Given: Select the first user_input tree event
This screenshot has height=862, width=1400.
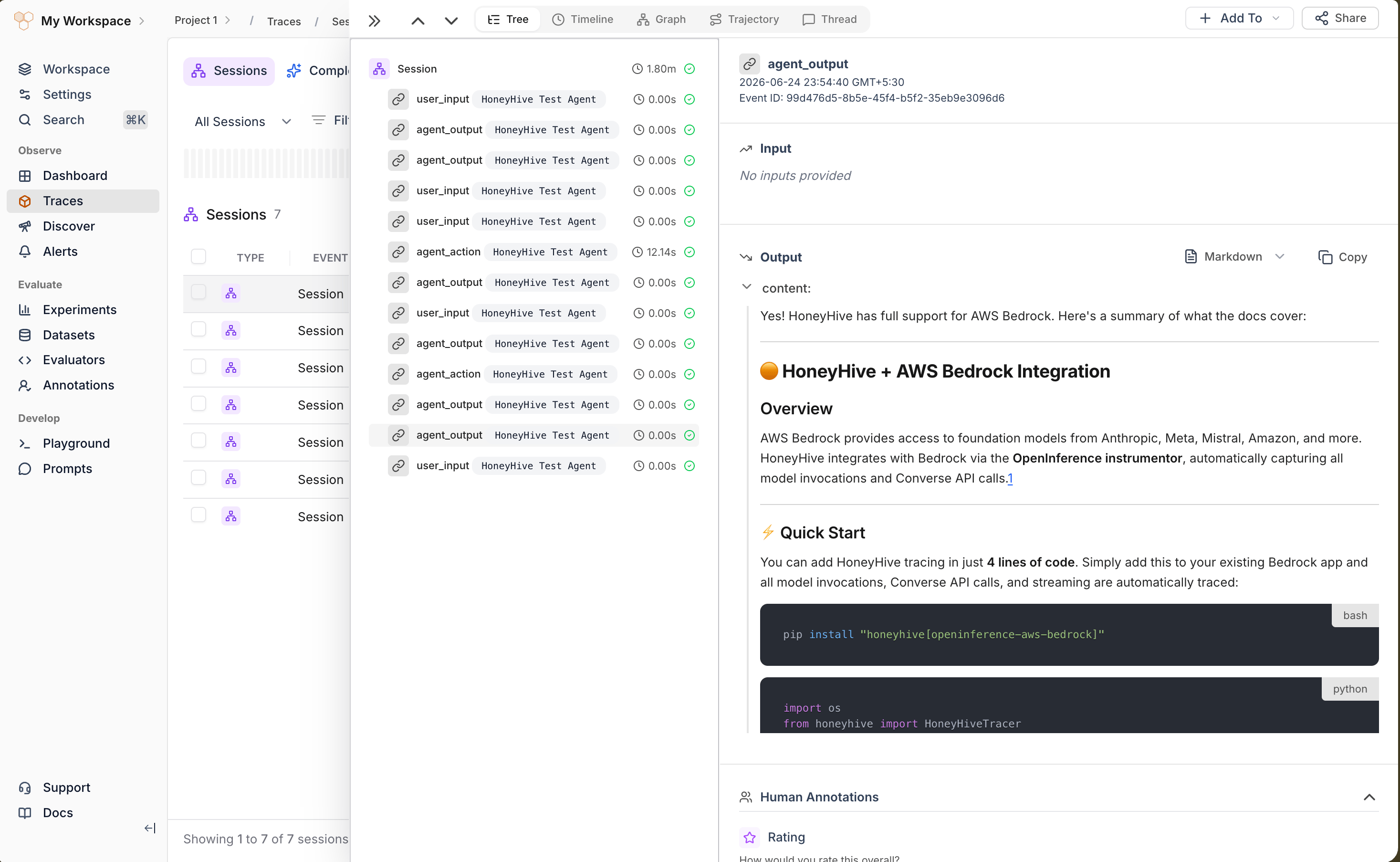Looking at the screenshot, I should [534, 99].
